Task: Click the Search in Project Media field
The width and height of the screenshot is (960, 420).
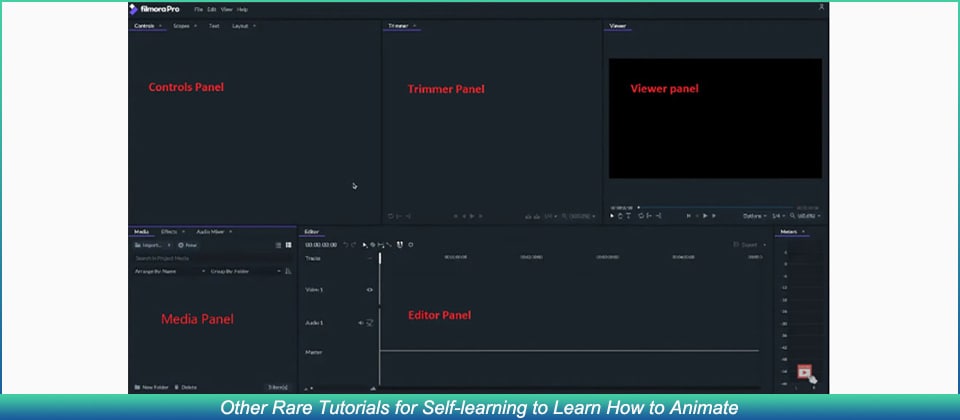Action: point(212,258)
